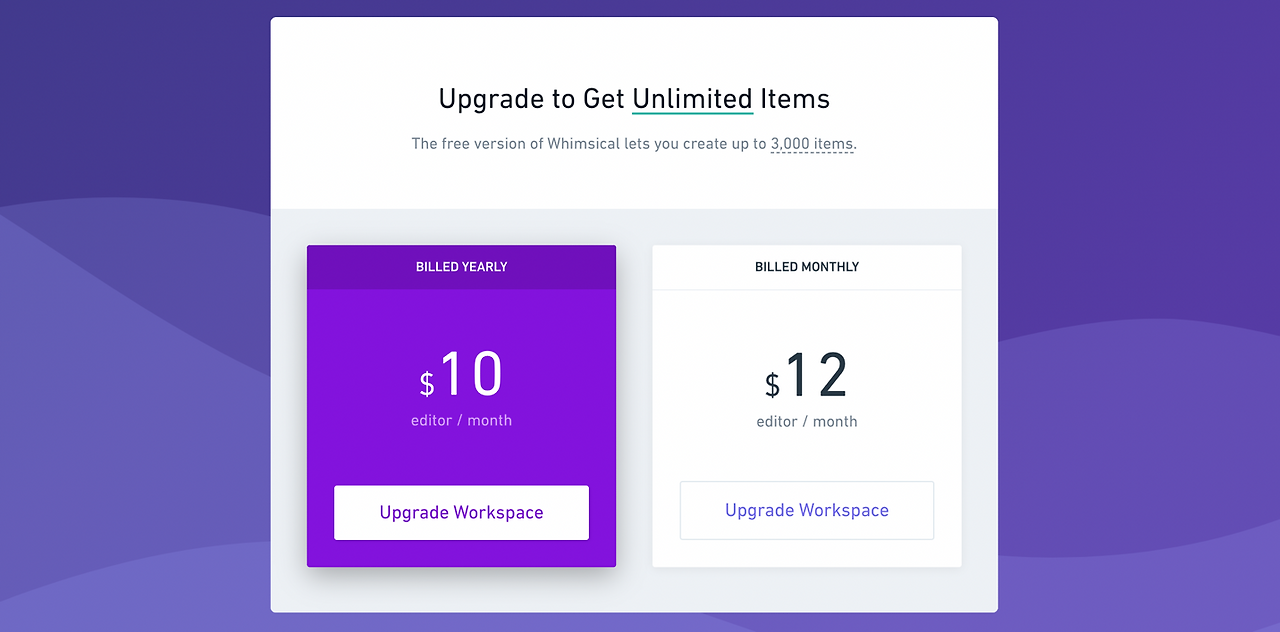The height and width of the screenshot is (632, 1280).
Task: Click Upgrade Workspace on the monthly plan
Action: pos(807,510)
